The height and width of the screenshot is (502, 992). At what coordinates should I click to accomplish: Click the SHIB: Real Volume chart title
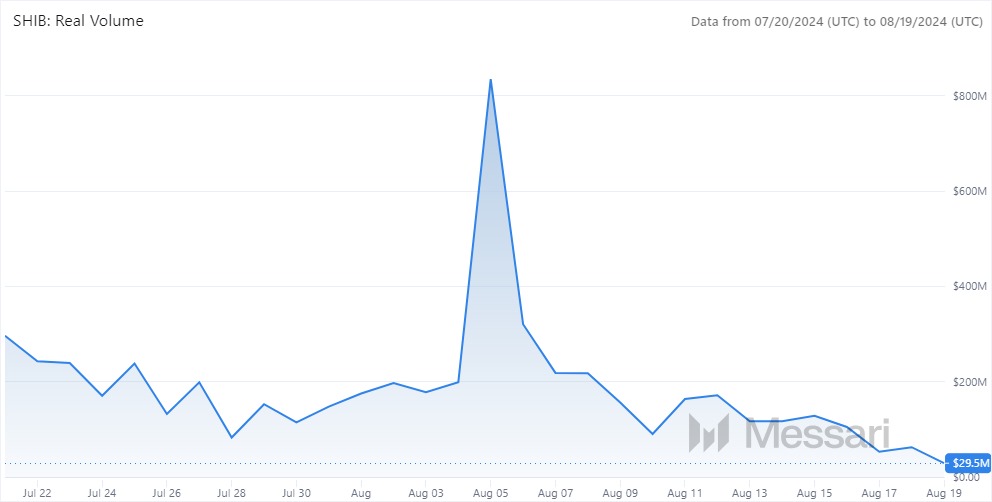[x=77, y=21]
